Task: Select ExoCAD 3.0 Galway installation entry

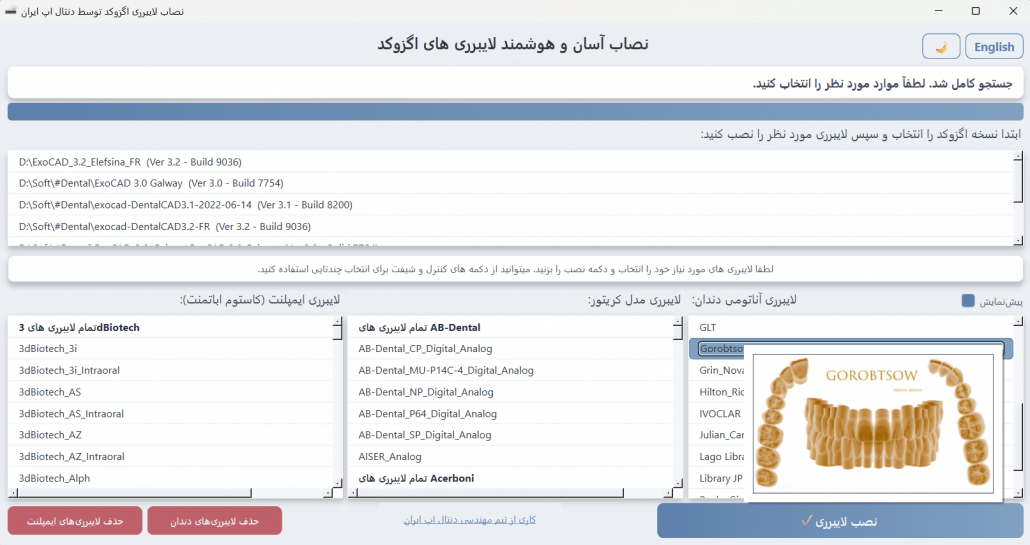Action: point(150,183)
